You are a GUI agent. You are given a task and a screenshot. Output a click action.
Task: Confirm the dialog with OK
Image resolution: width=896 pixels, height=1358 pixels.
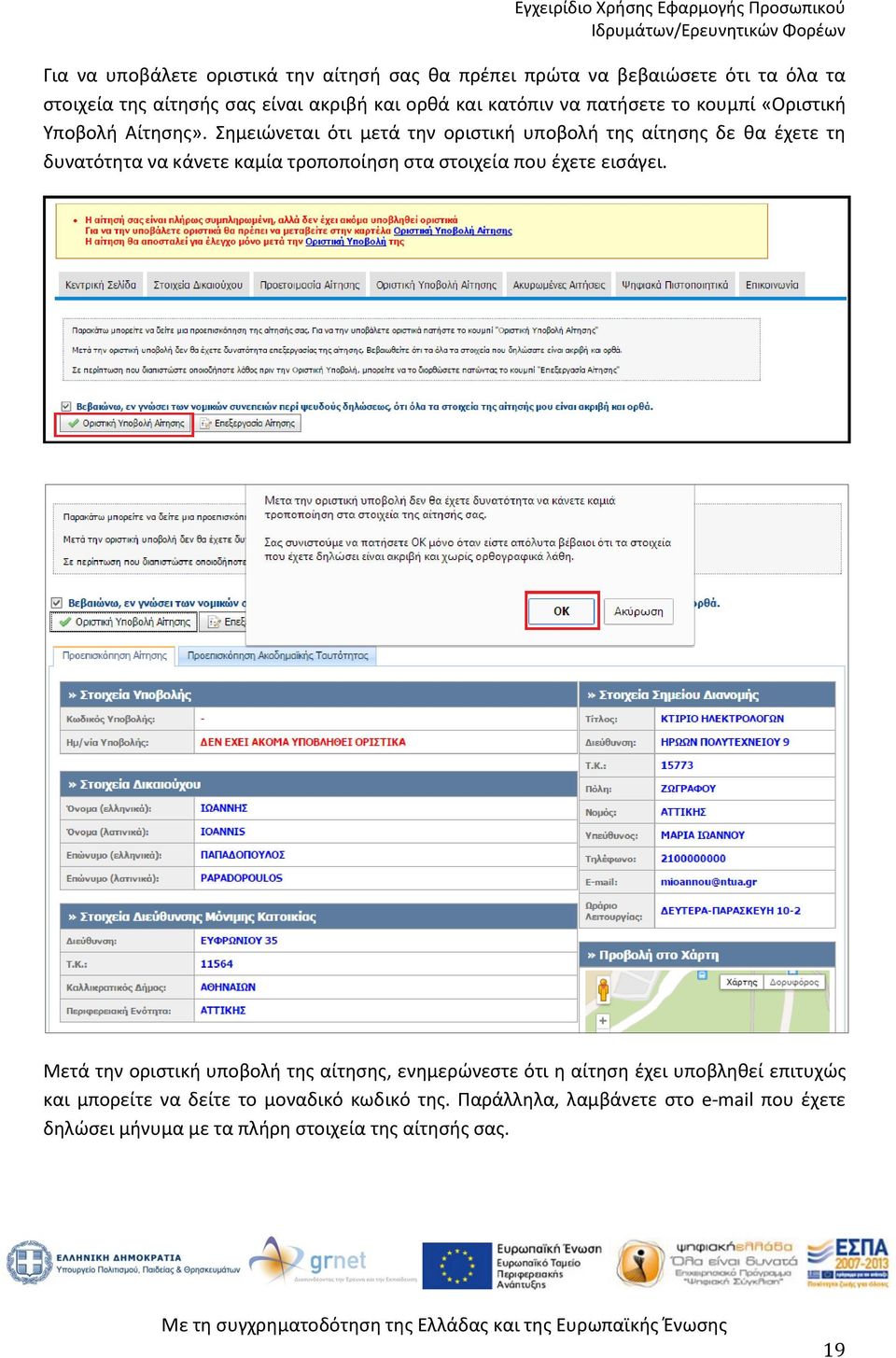tap(562, 611)
